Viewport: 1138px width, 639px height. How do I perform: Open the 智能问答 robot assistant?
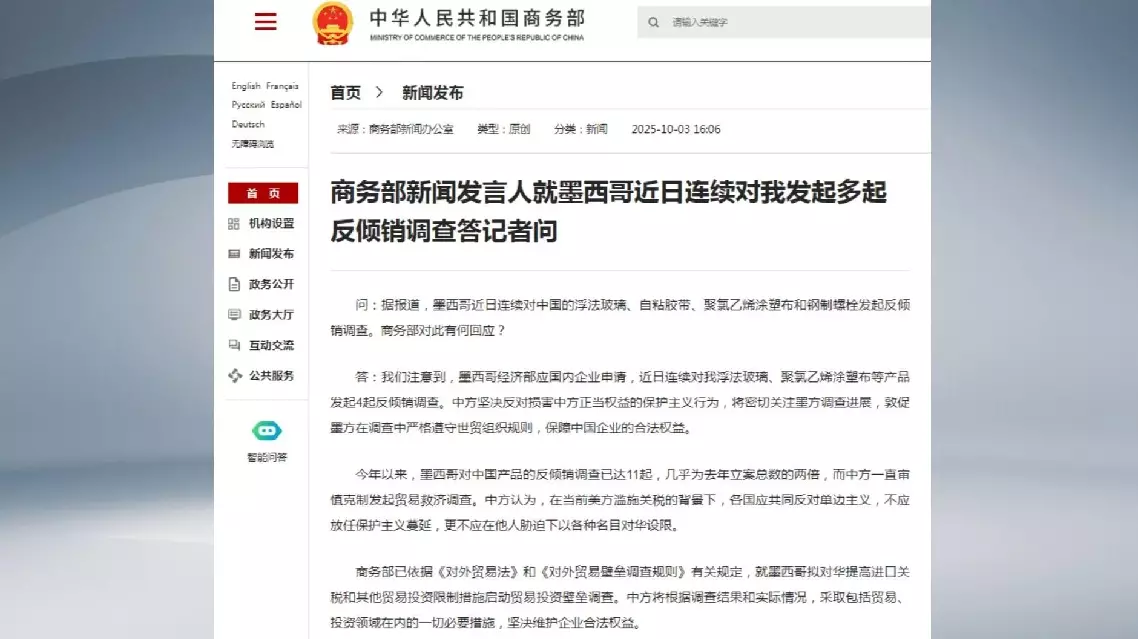click(266, 431)
